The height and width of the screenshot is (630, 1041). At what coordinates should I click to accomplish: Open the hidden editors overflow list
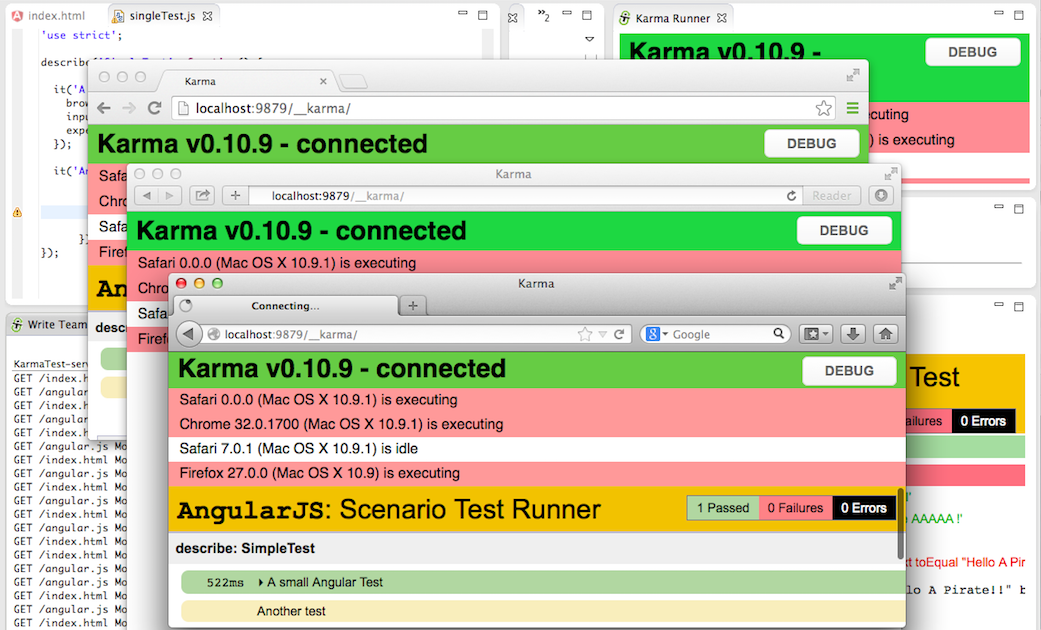click(544, 16)
